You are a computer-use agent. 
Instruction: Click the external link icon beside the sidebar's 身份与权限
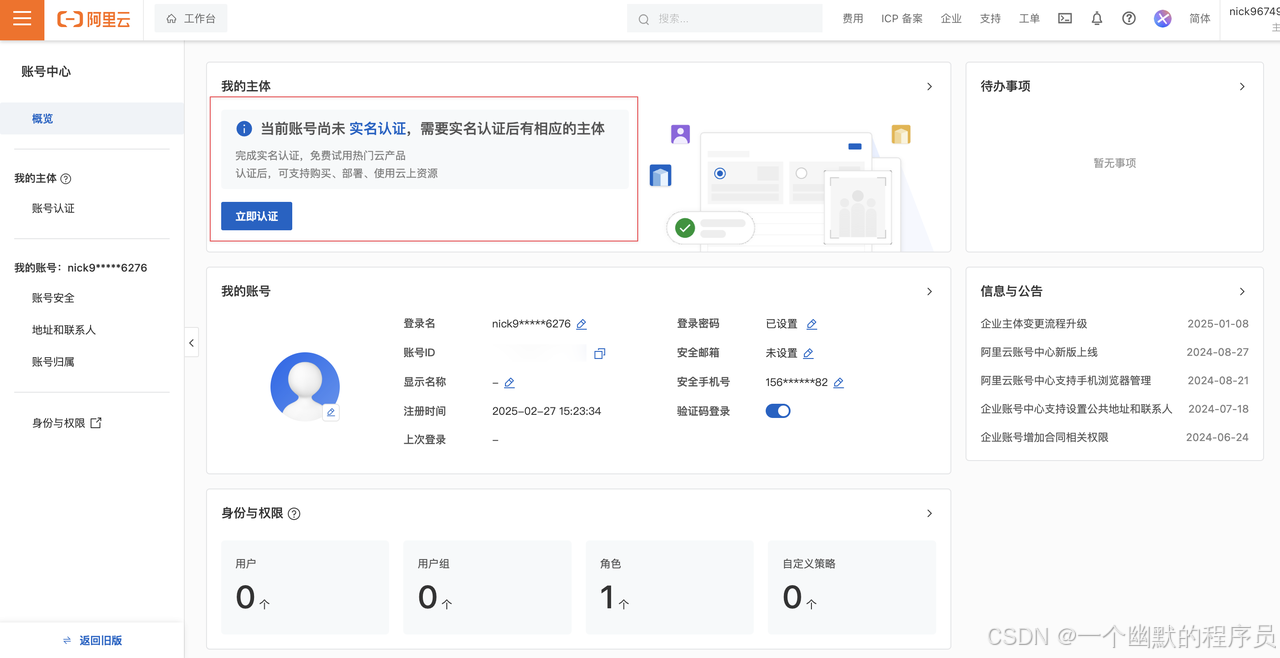[97, 423]
